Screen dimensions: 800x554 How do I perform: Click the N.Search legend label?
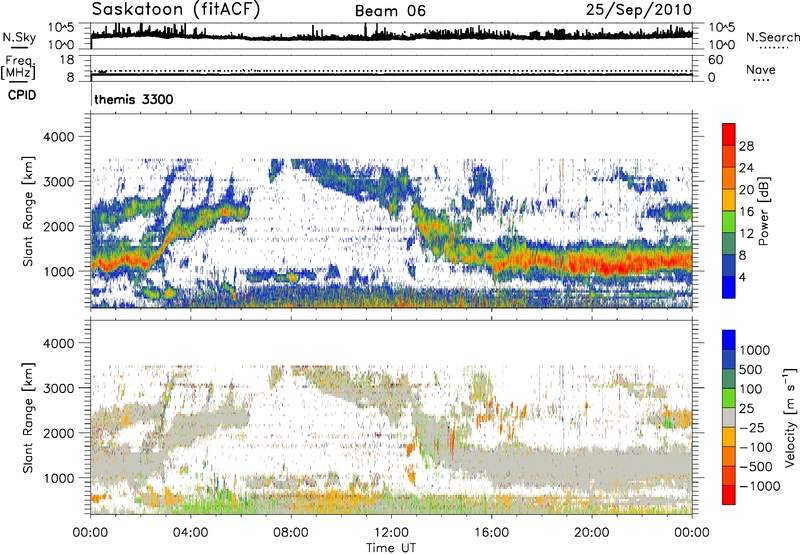tap(772, 37)
